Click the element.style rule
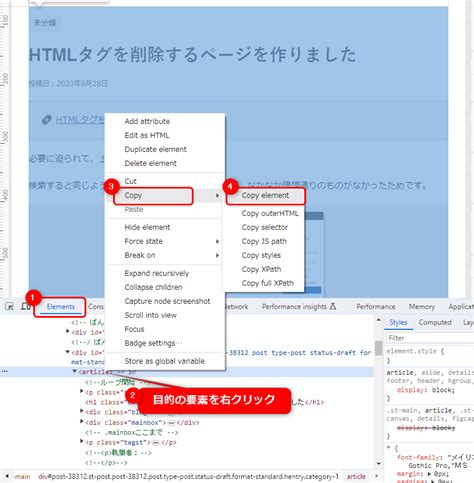474x483 pixels. 415,351
